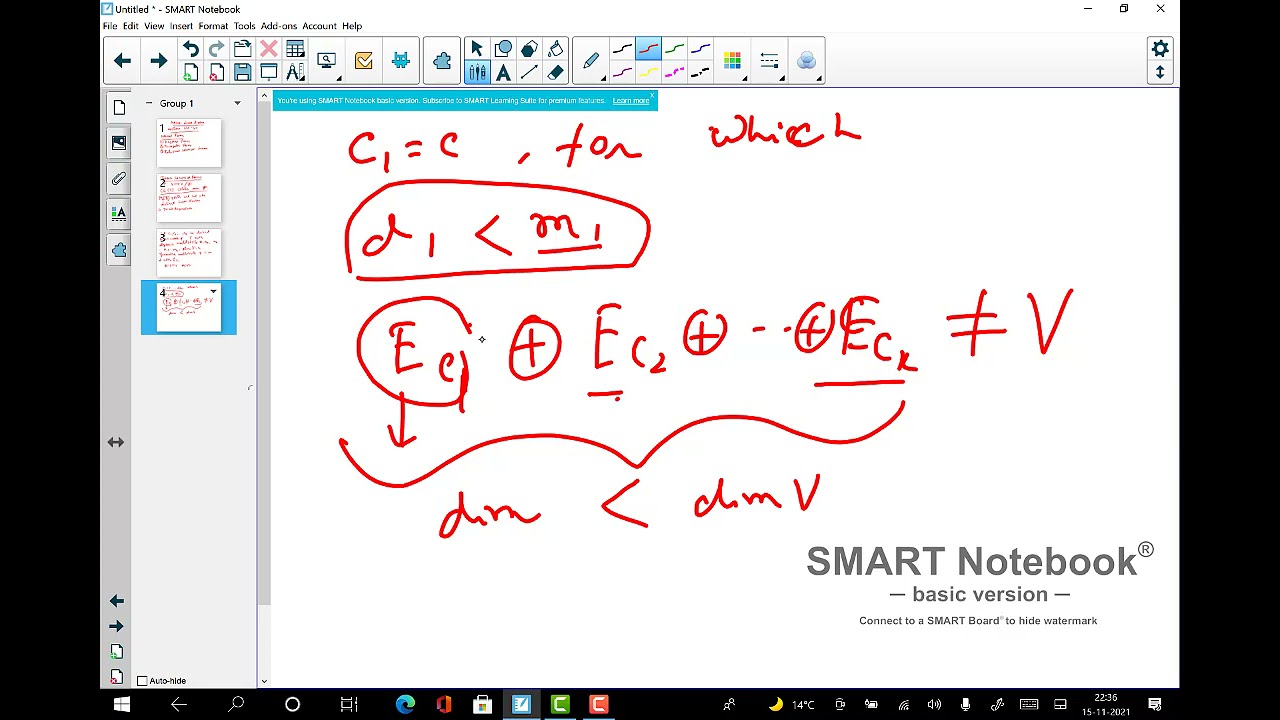Open the File menu
The height and width of the screenshot is (720, 1280).
(110, 26)
